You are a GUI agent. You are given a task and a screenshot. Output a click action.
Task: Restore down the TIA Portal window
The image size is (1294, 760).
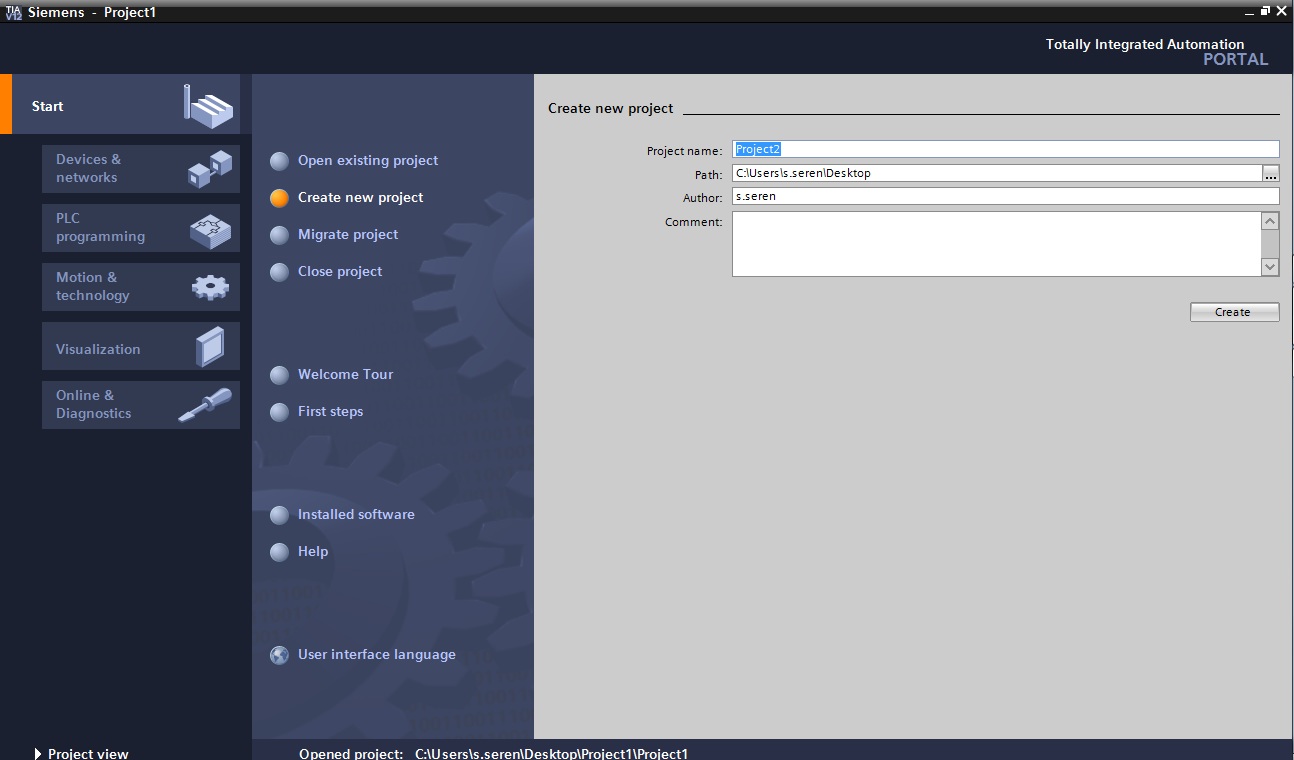[1265, 12]
